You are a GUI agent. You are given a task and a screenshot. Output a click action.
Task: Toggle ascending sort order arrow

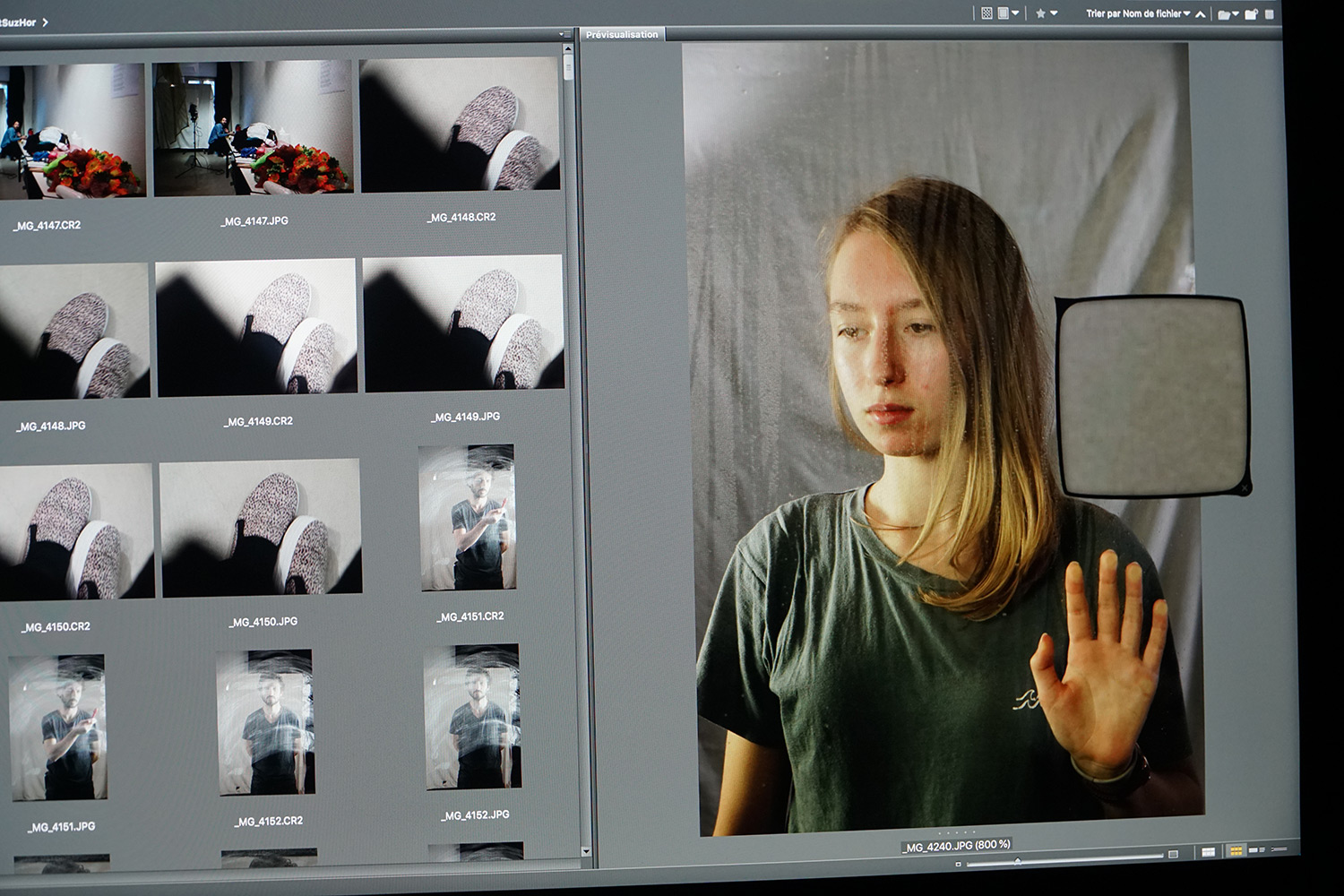(1200, 14)
